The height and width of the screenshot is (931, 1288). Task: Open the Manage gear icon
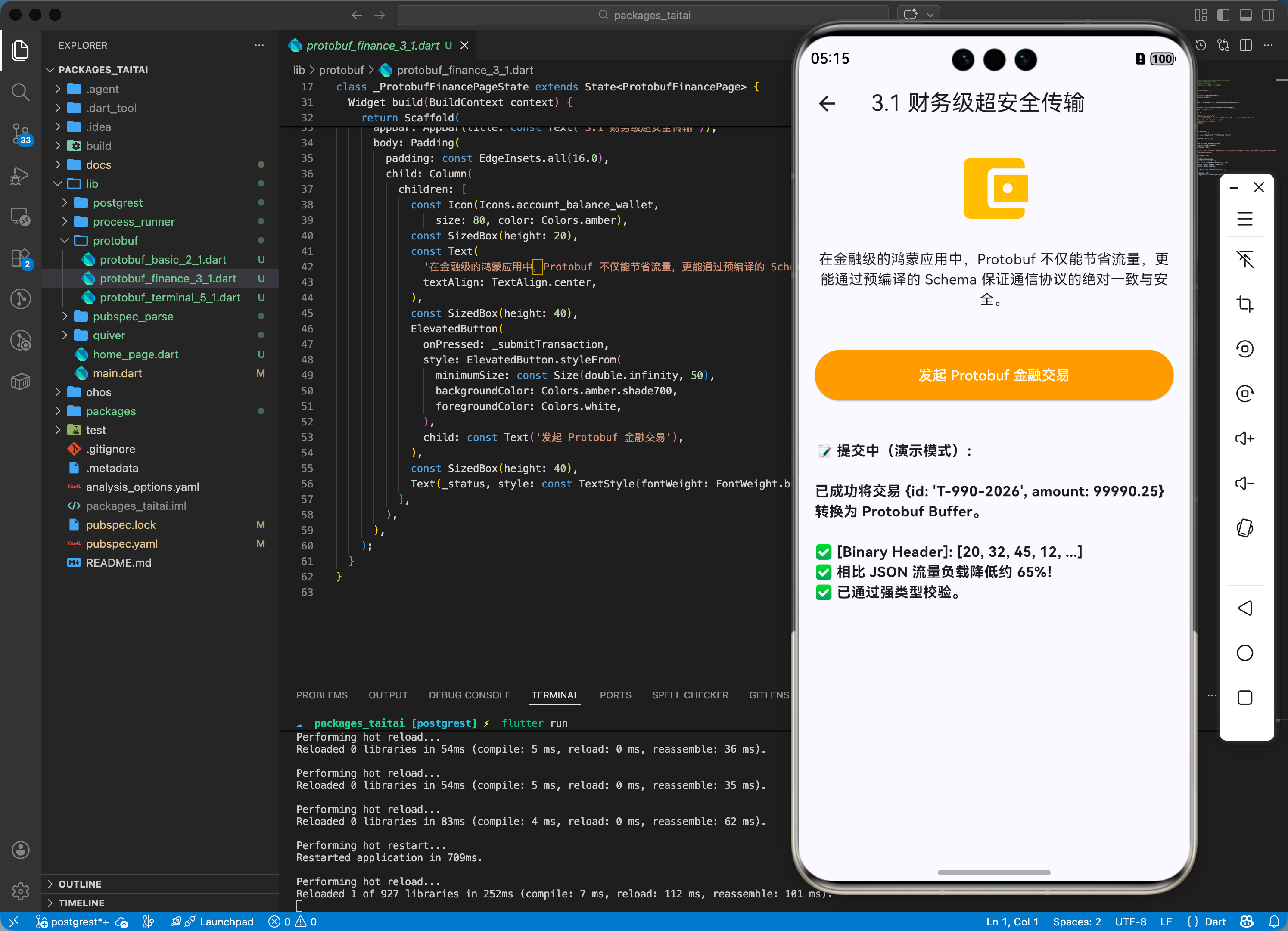(20, 891)
